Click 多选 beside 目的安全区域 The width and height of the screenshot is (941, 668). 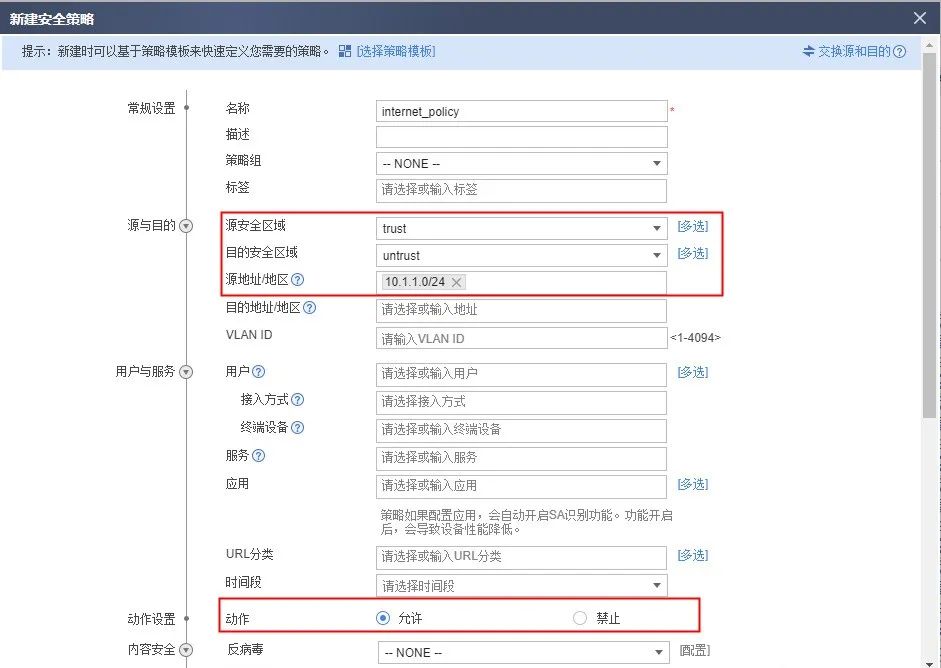(693, 253)
